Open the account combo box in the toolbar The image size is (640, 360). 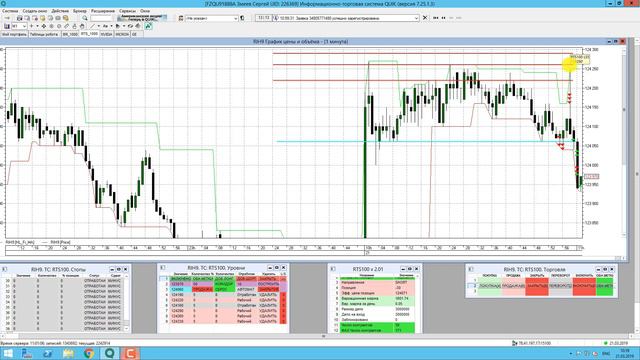[211, 18]
